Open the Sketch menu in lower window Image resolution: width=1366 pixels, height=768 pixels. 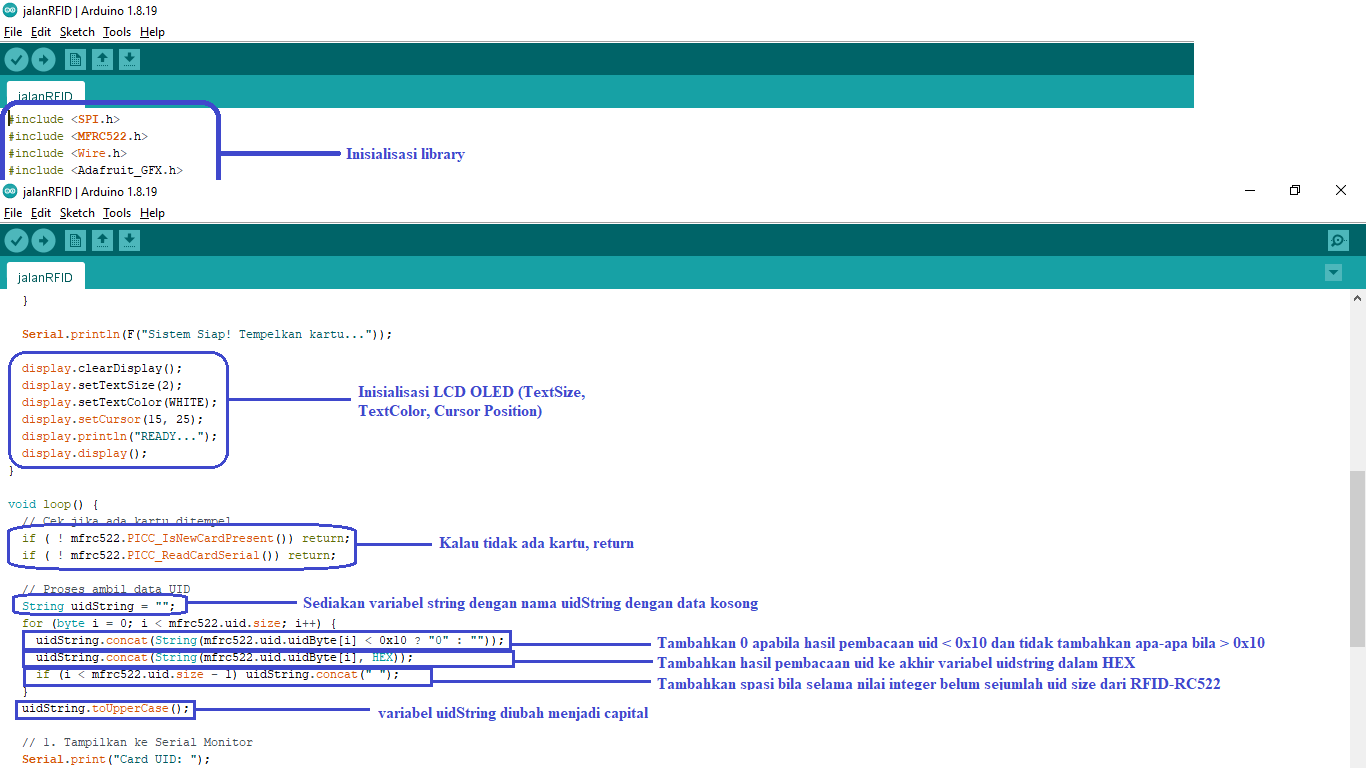pyautogui.click(x=77, y=213)
